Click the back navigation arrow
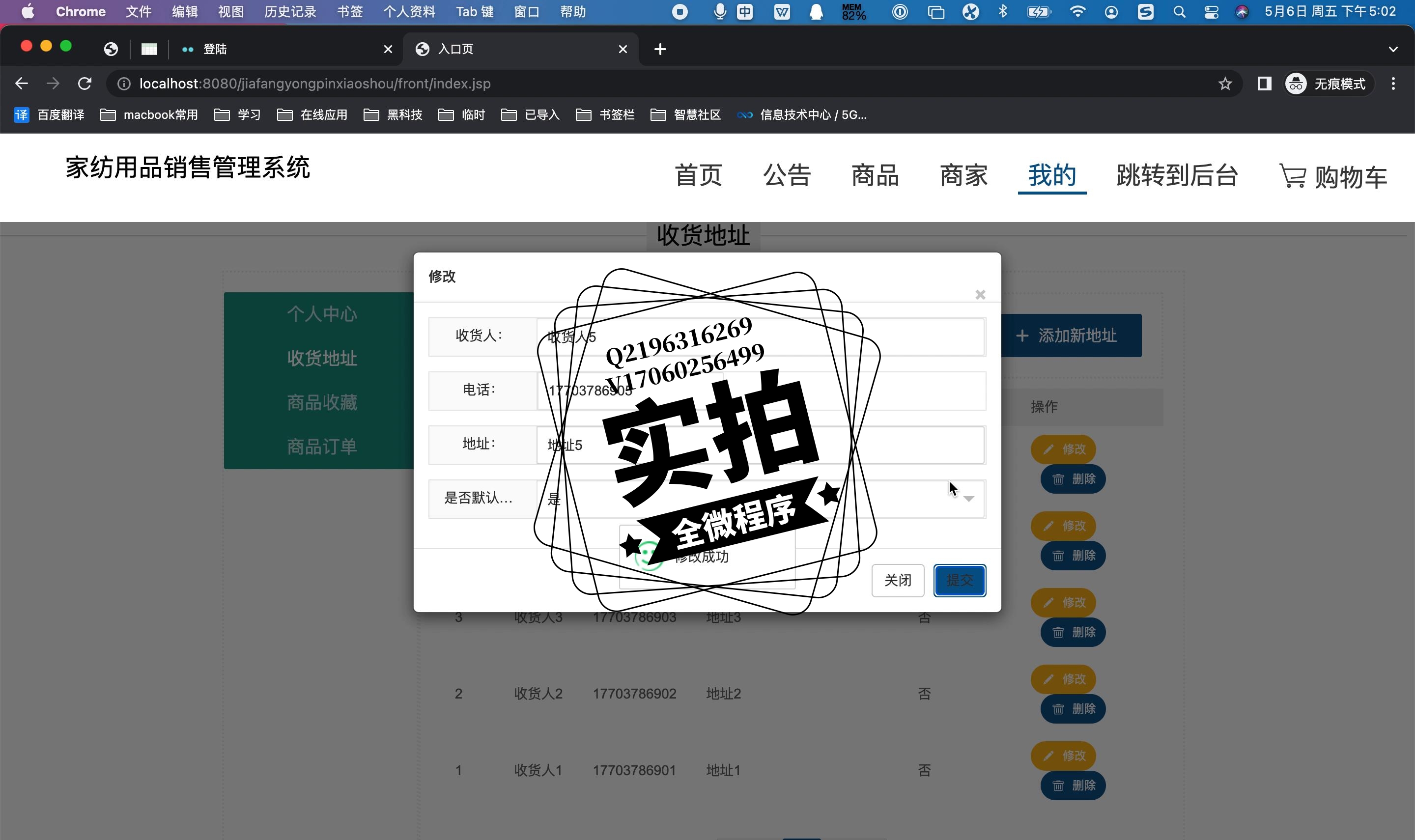This screenshot has width=1415, height=840. (x=22, y=84)
